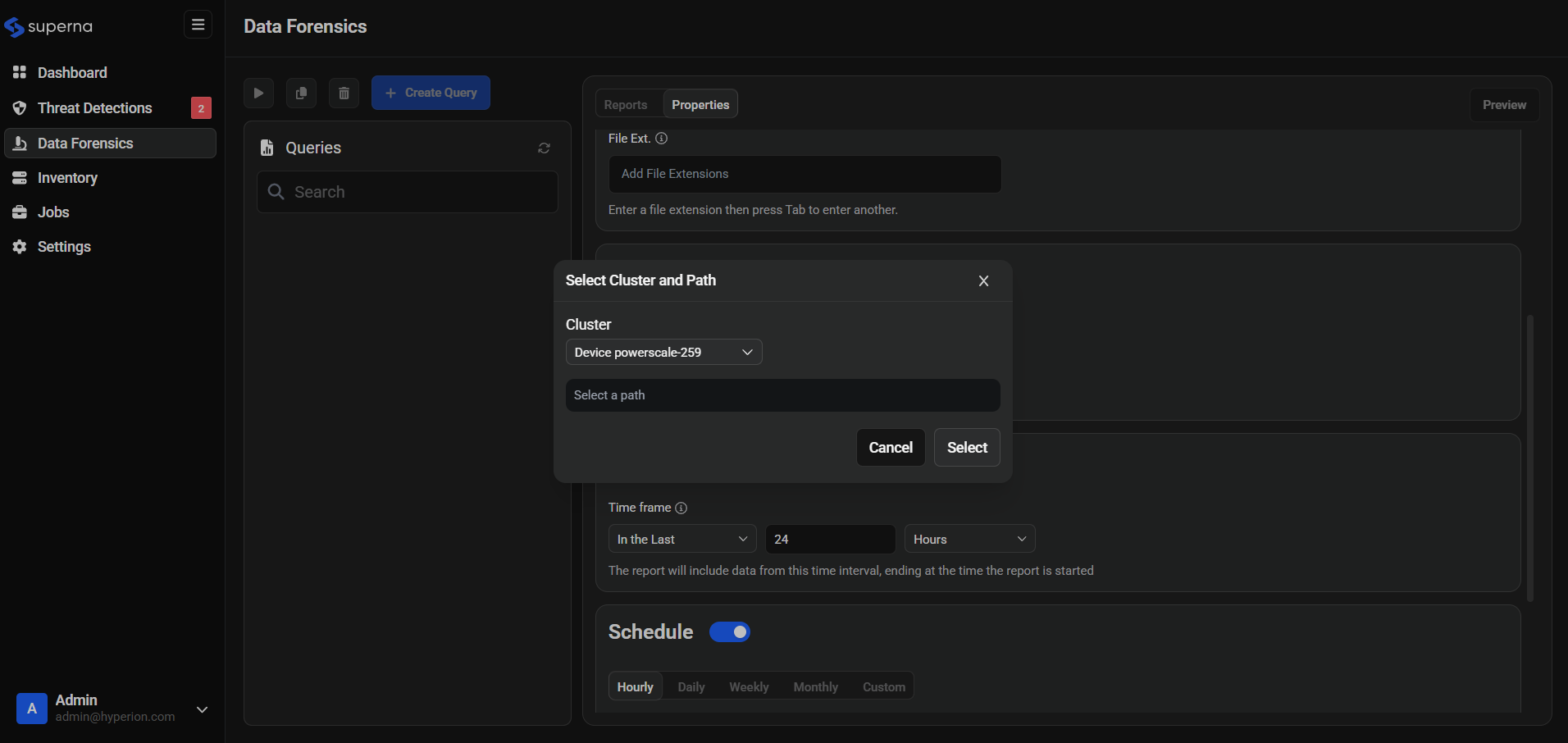Screen dimensions: 1568x743
Task: Select the Custom schedule option
Action: (884, 687)
